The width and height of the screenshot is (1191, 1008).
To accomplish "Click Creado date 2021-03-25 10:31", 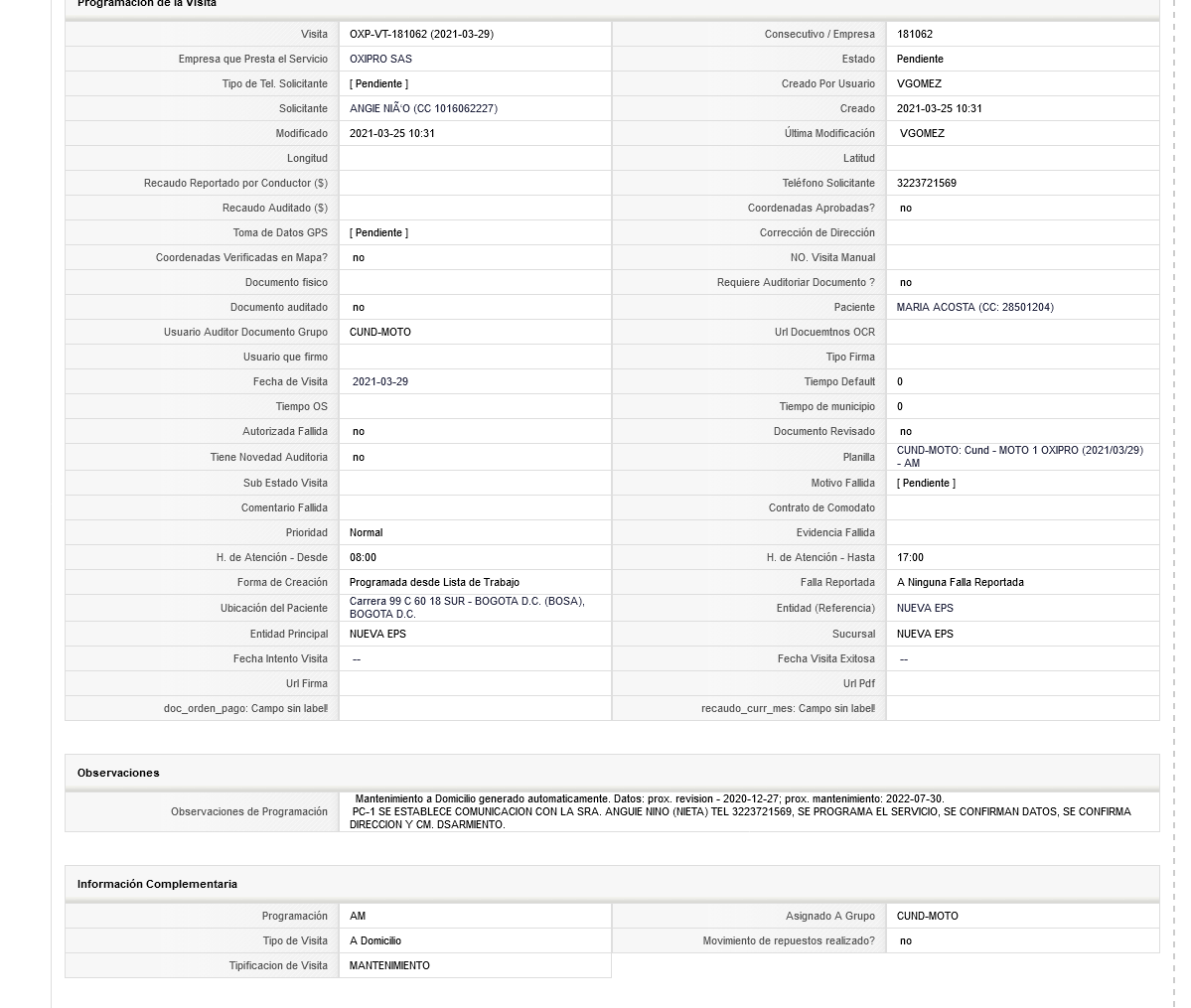I will click(x=939, y=108).
